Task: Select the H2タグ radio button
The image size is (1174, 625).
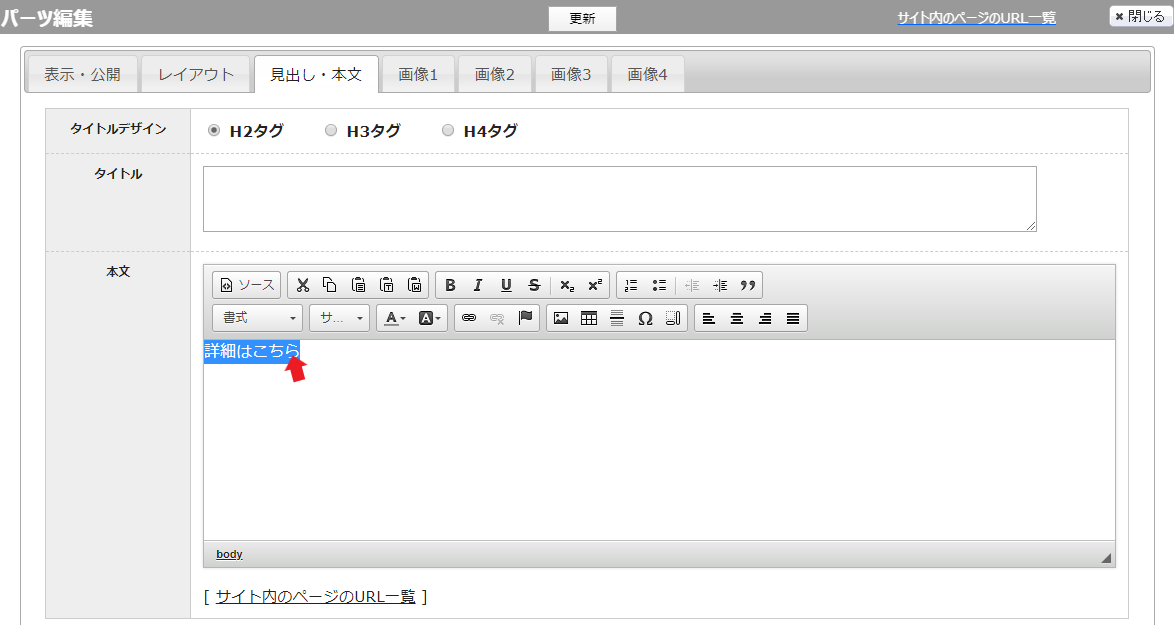Action: point(214,130)
